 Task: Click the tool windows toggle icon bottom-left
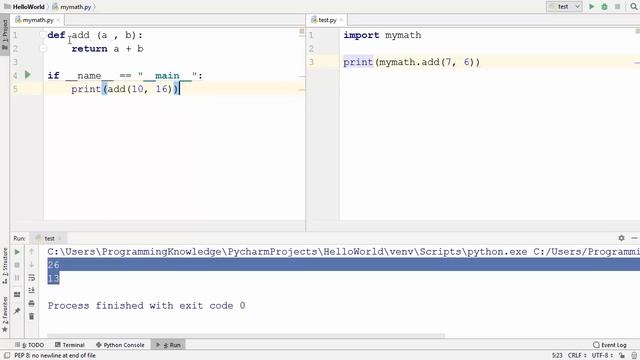point(7,356)
